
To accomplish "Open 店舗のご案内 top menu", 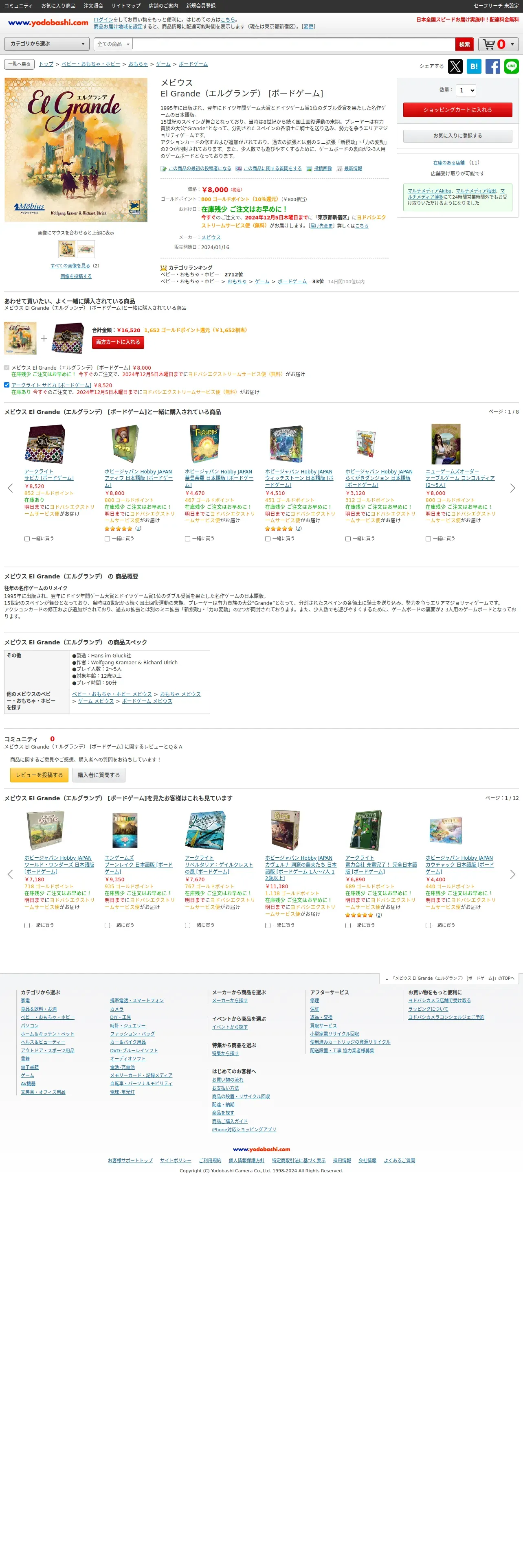I will 163,5.
